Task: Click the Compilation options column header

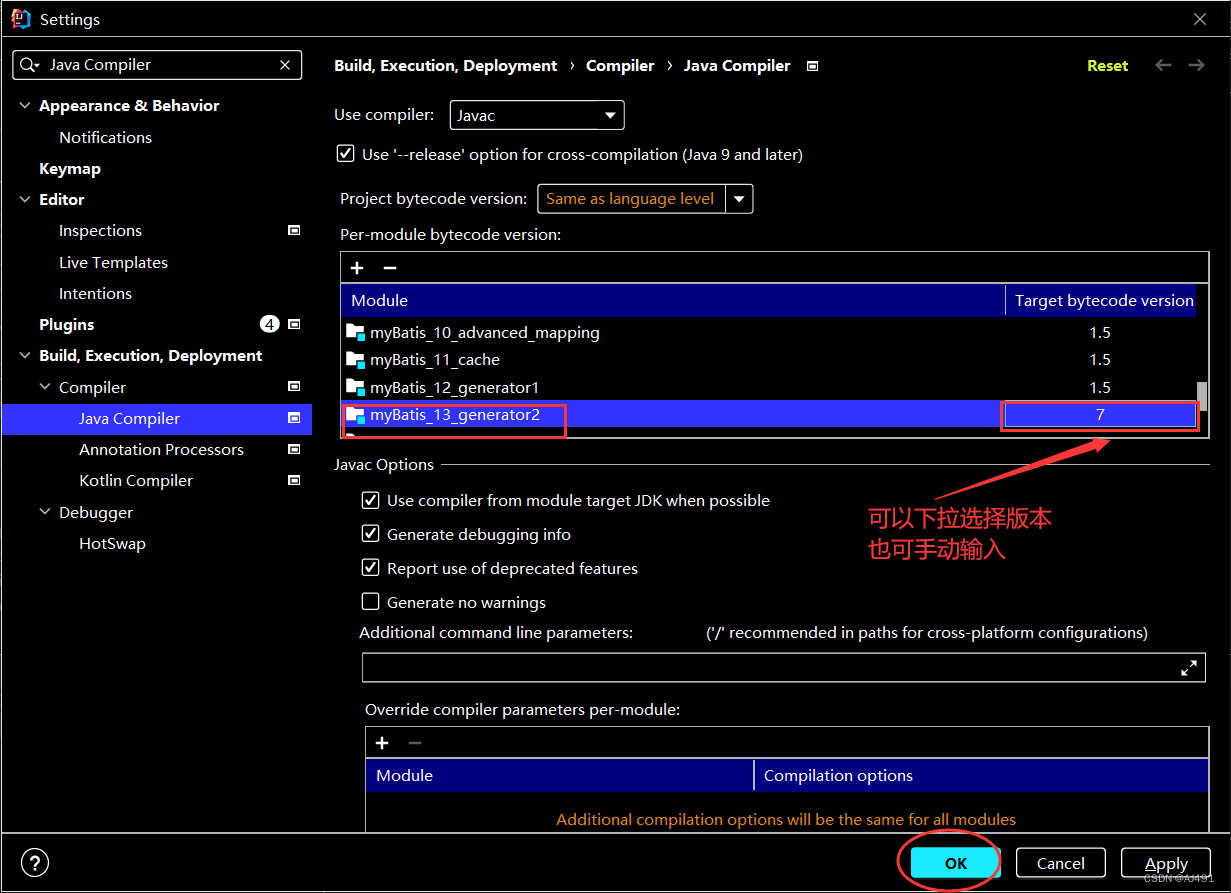Action: (981, 775)
